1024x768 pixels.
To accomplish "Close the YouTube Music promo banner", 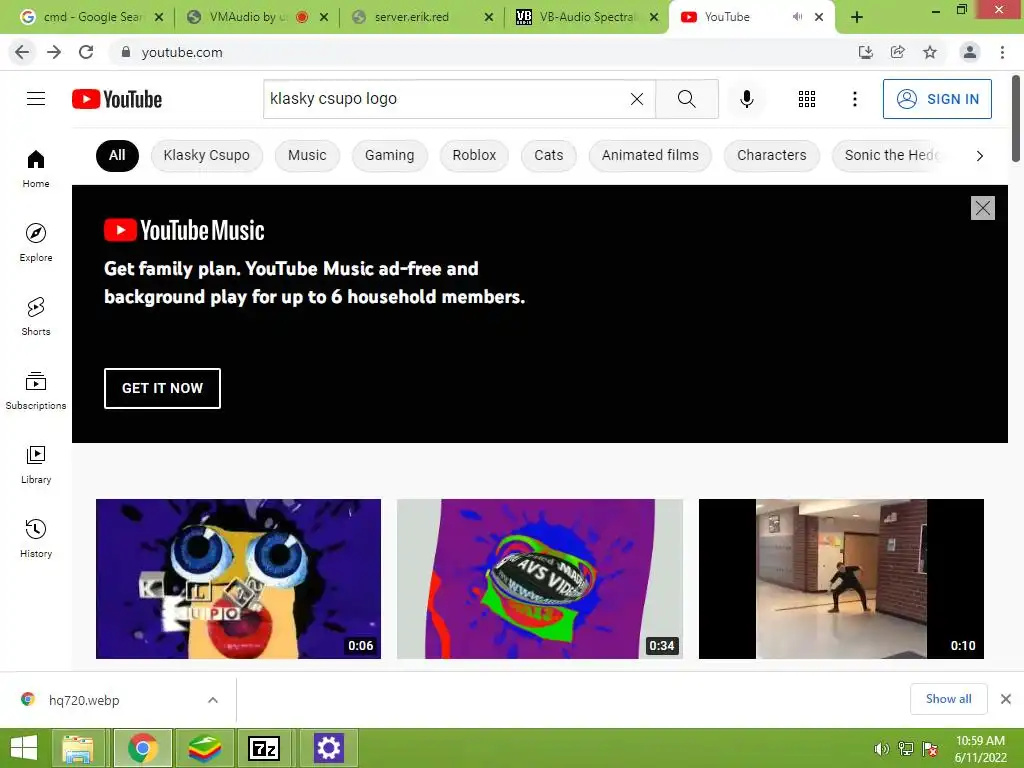I will (983, 208).
